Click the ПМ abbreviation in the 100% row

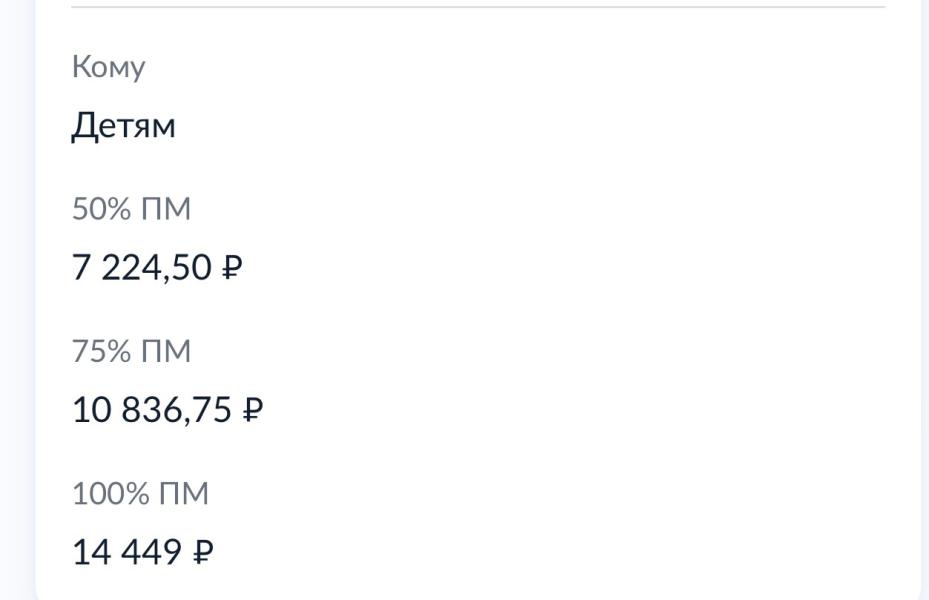[184, 493]
